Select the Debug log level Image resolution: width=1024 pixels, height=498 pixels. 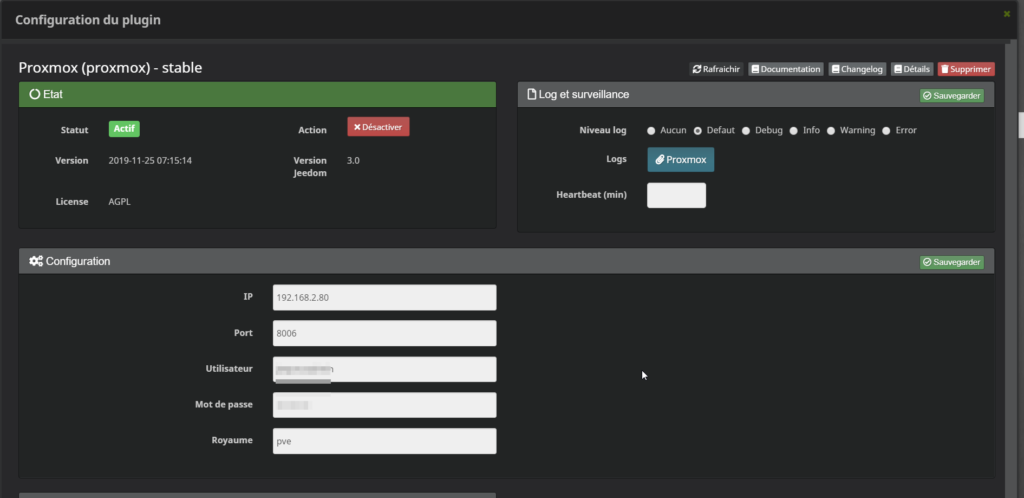[x=746, y=131]
